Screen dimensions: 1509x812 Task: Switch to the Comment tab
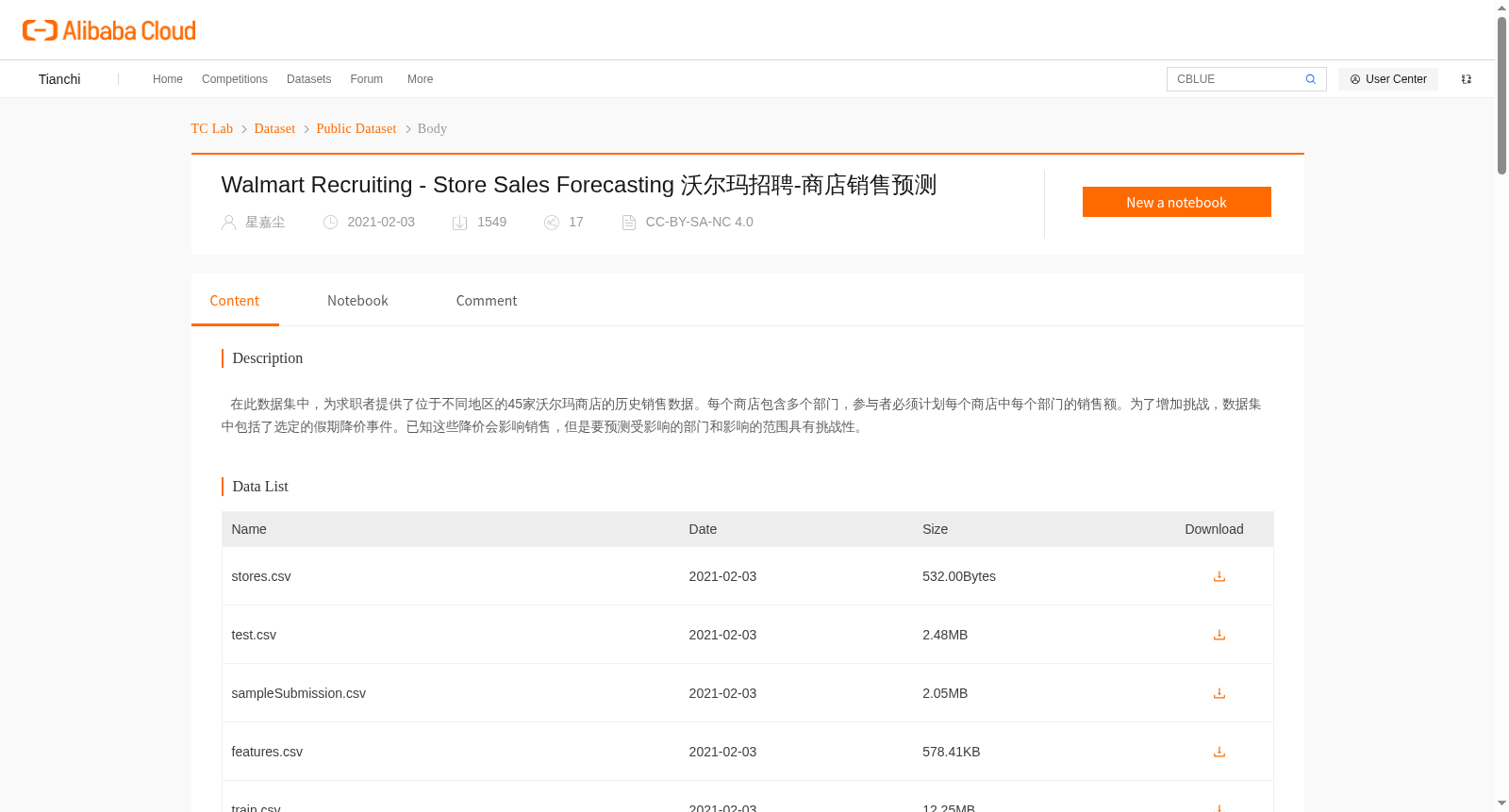coord(487,301)
